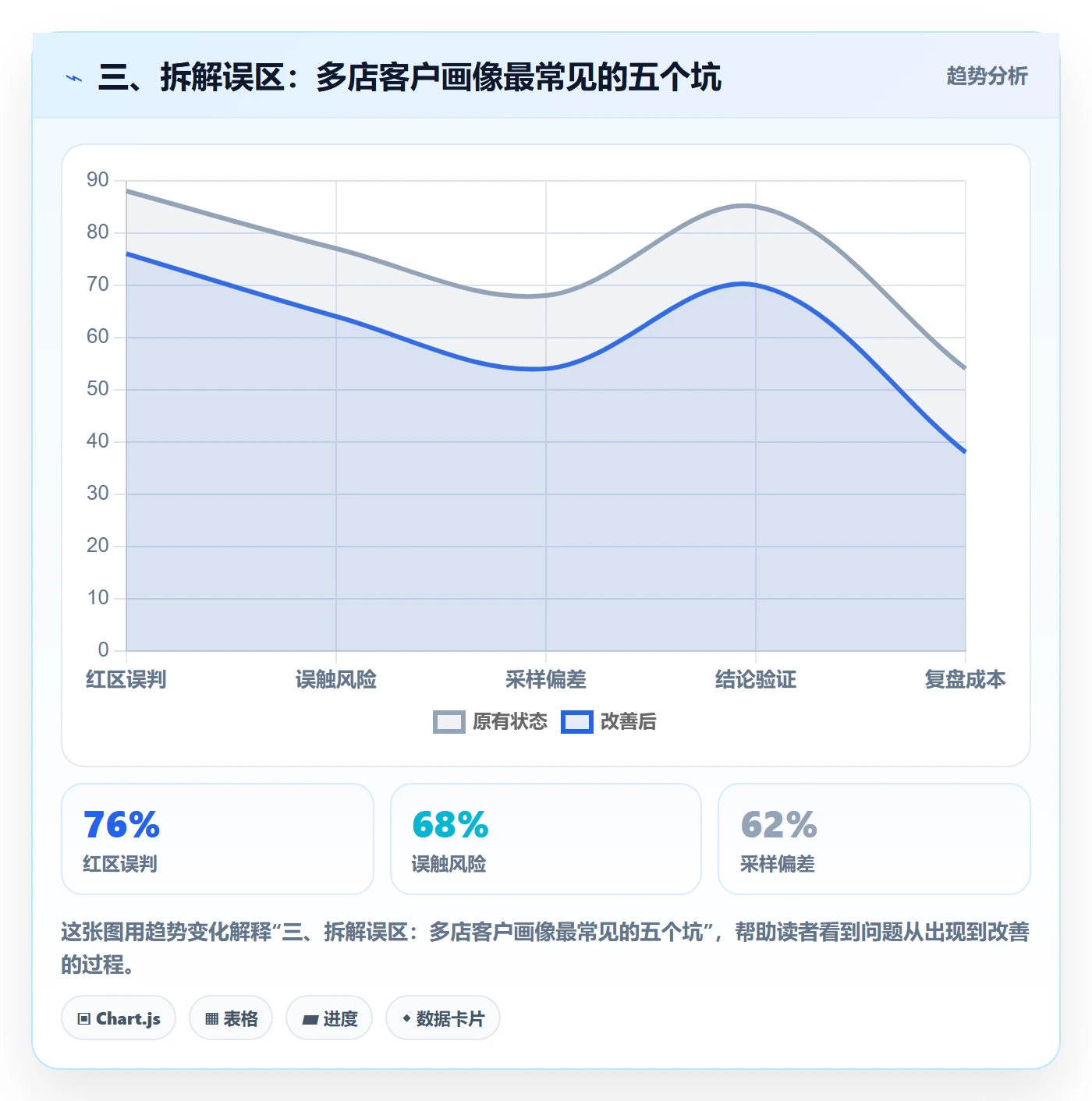Click the 改善后 legend label

[x=628, y=722]
